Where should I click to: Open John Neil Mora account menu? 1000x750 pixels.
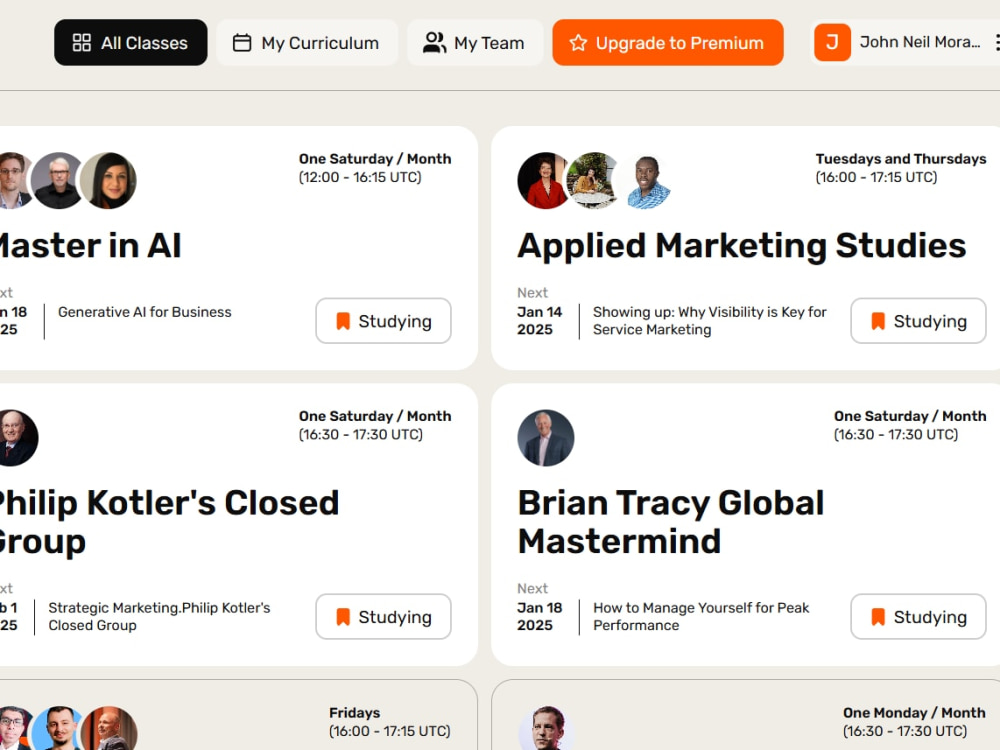tap(997, 43)
